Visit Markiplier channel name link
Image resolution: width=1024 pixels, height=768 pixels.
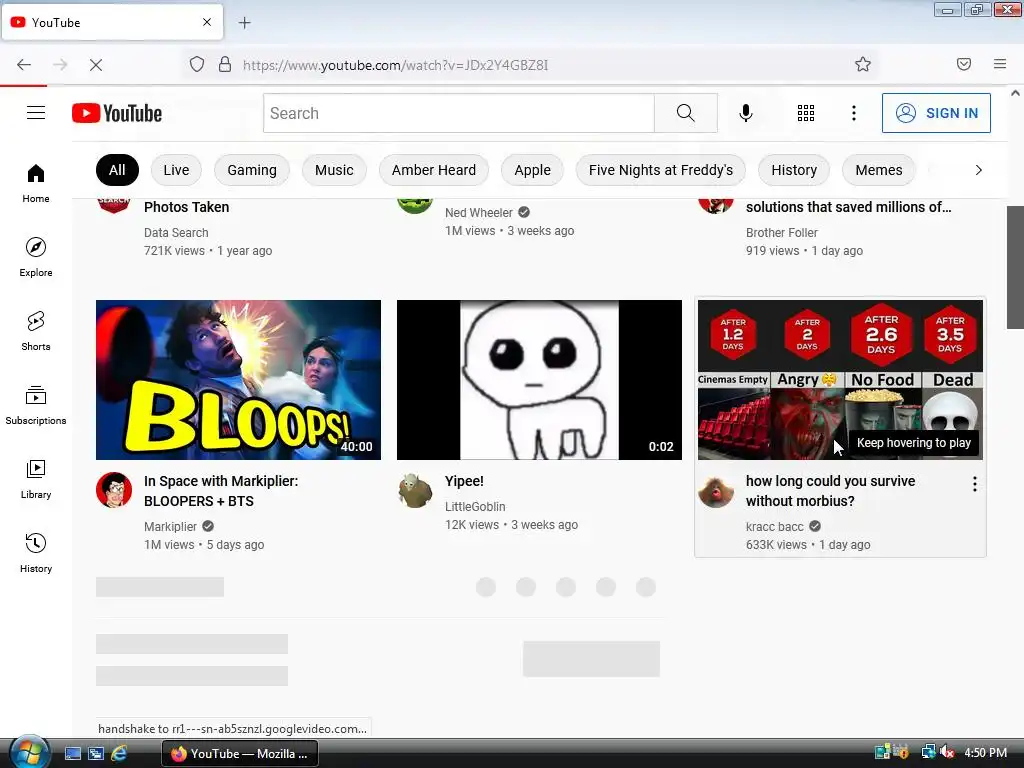pyautogui.click(x=170, y=526)
